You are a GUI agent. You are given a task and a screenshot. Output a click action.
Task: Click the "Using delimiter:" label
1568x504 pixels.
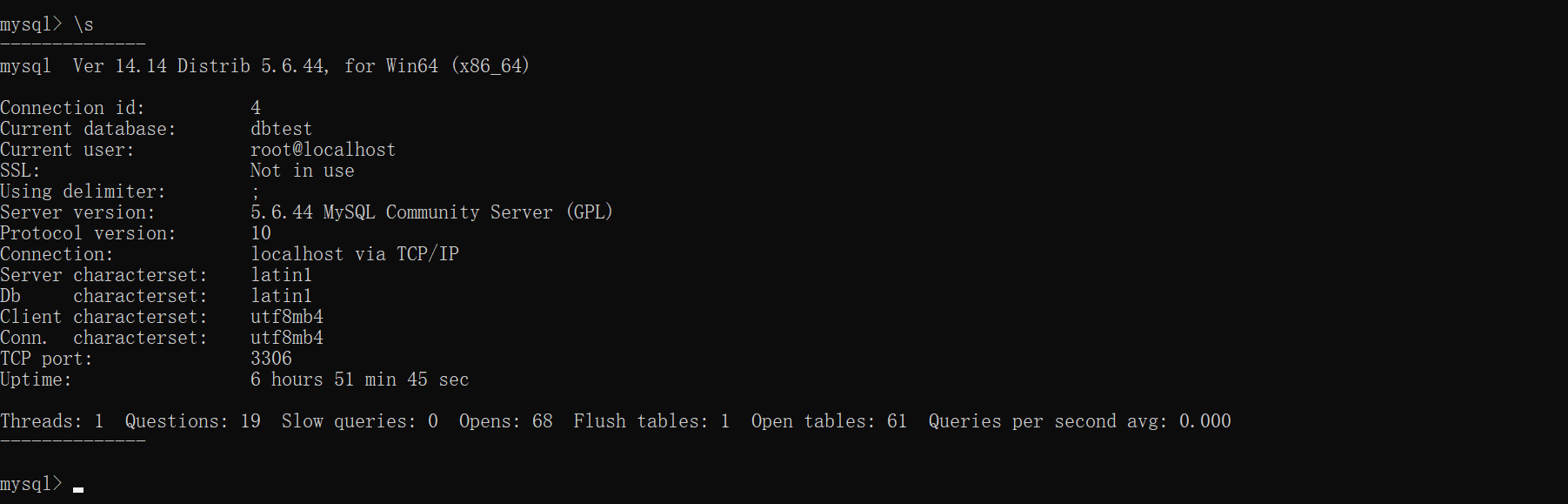click(83, 192)
